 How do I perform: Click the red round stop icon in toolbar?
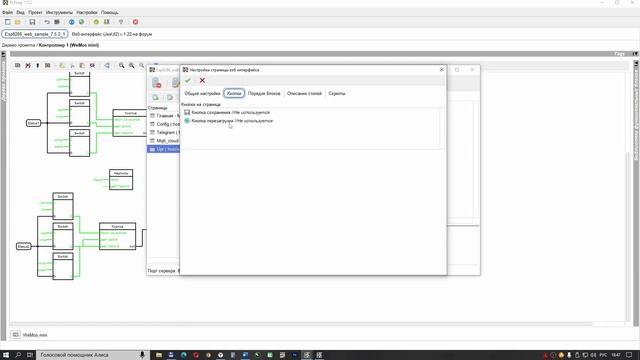pos(135,22)
